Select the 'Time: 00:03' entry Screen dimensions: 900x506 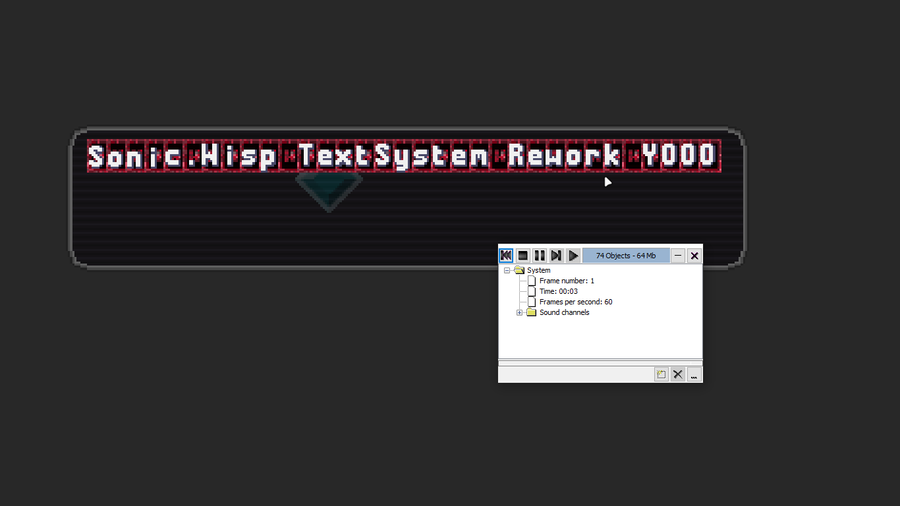coord(558,291)
